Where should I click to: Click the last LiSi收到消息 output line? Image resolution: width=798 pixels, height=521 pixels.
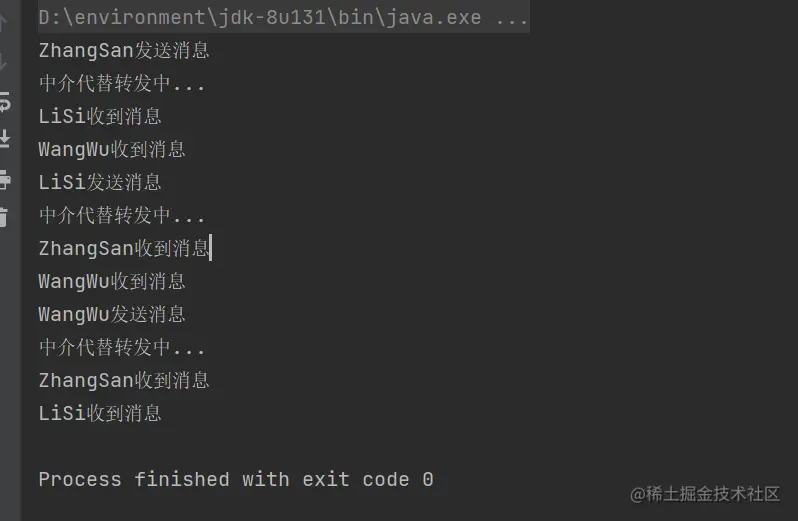click(100, 414)
